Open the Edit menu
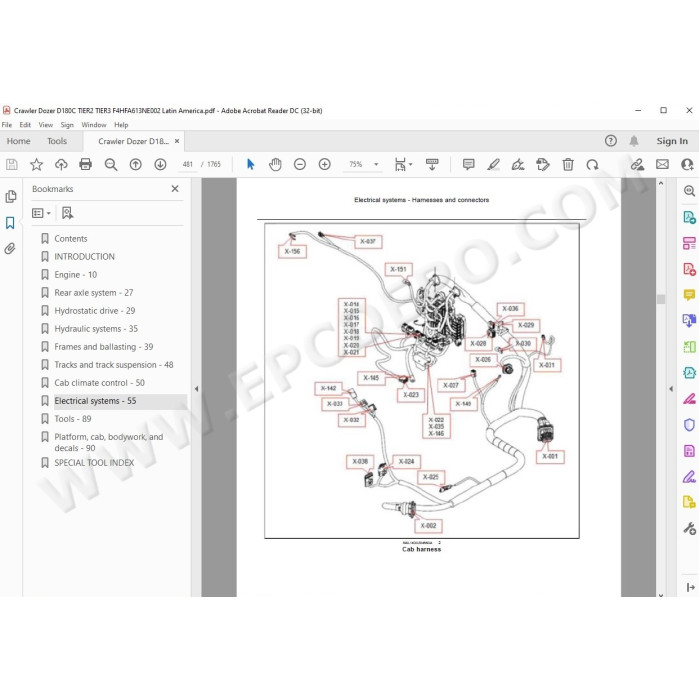Image resolution: width=700 pixels, height=700 pixels. pyautogui.click(x=25, y=125)
